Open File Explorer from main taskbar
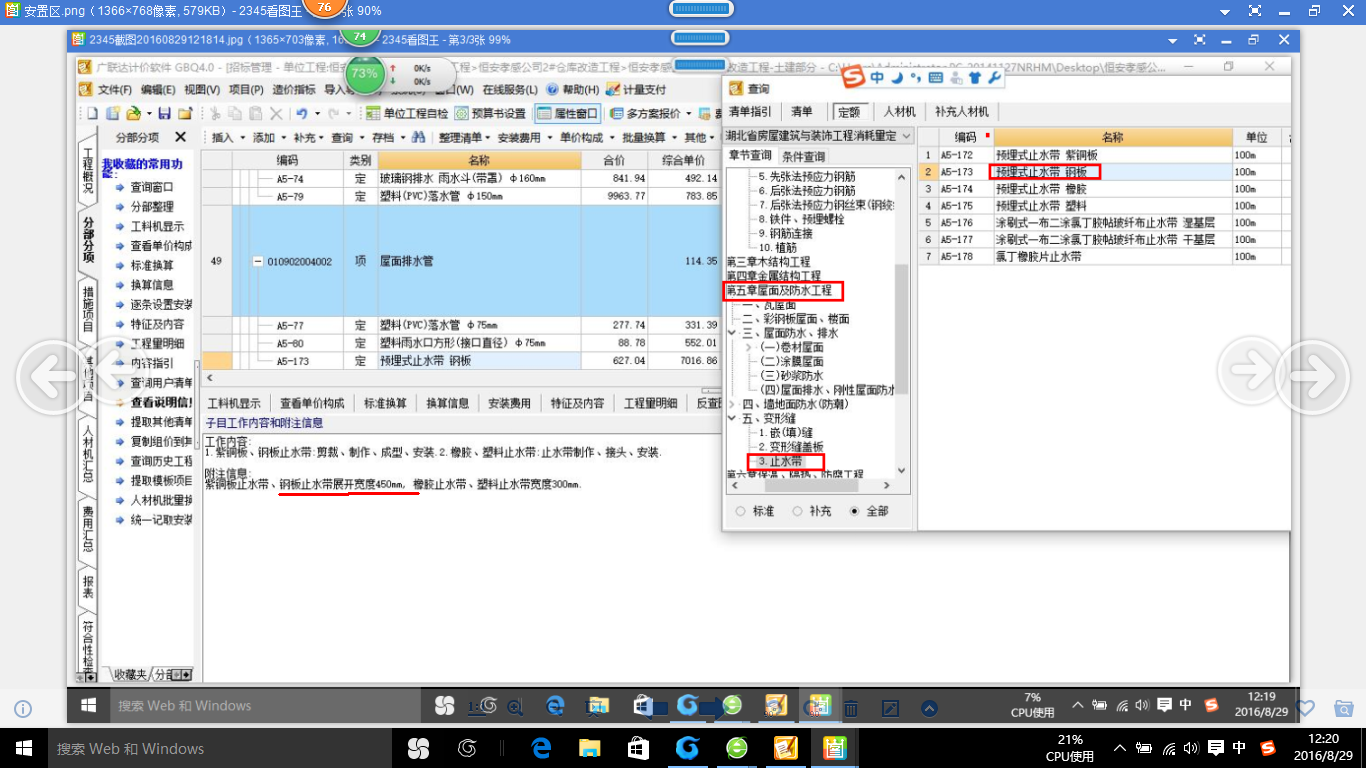This screenshot has height=768, width=1366. point(590,748)
